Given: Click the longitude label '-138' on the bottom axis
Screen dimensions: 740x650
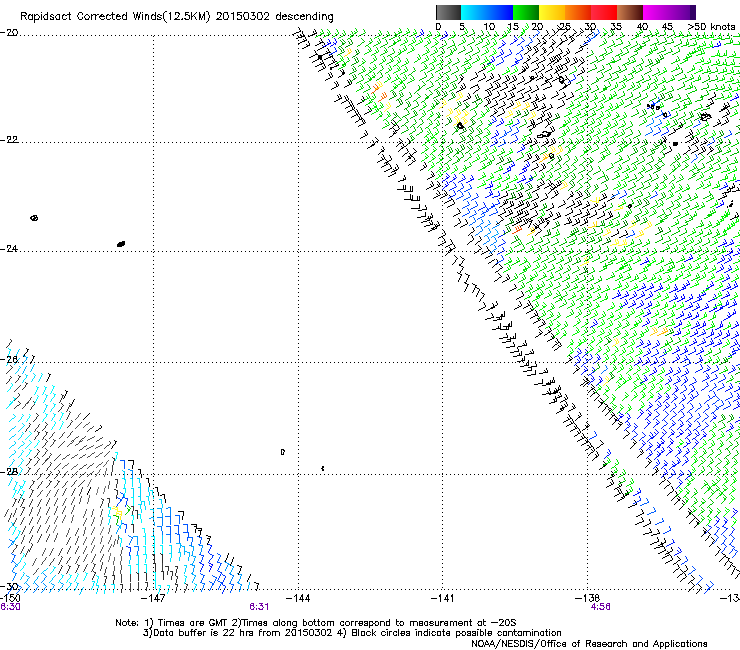Looking at the screenshot, I should [587, 598].
